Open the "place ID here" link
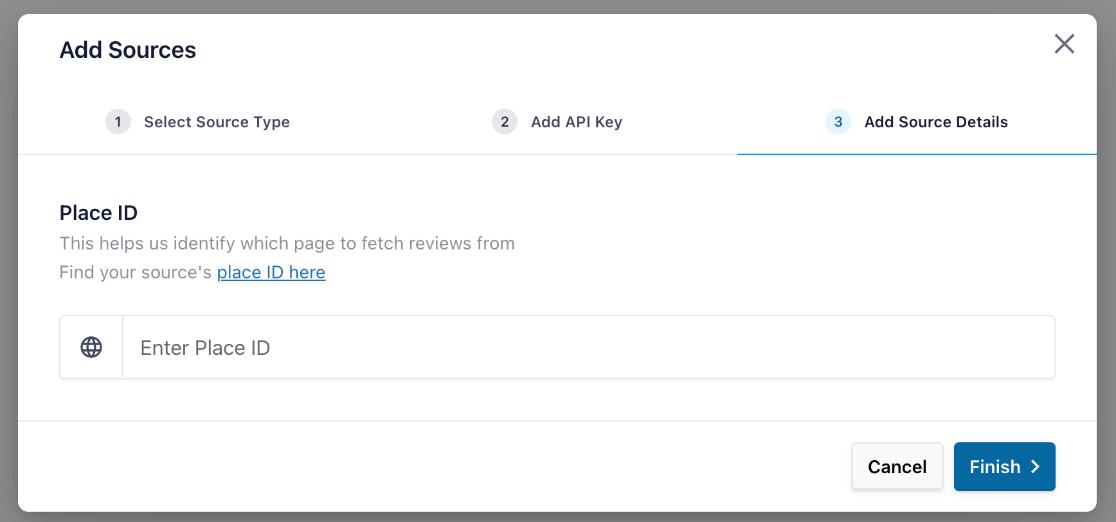1116x522 pixels. pyautogui.click(x=271, y=272)
